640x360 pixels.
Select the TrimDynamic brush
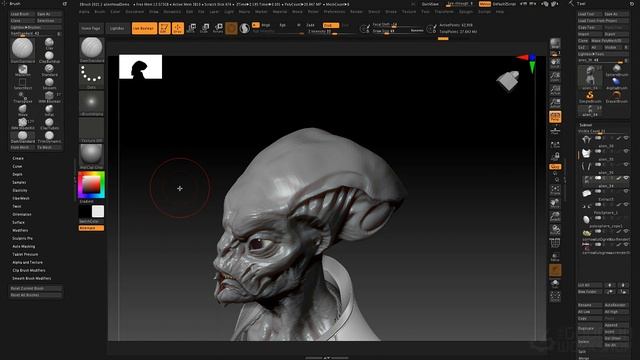[49, 136]
